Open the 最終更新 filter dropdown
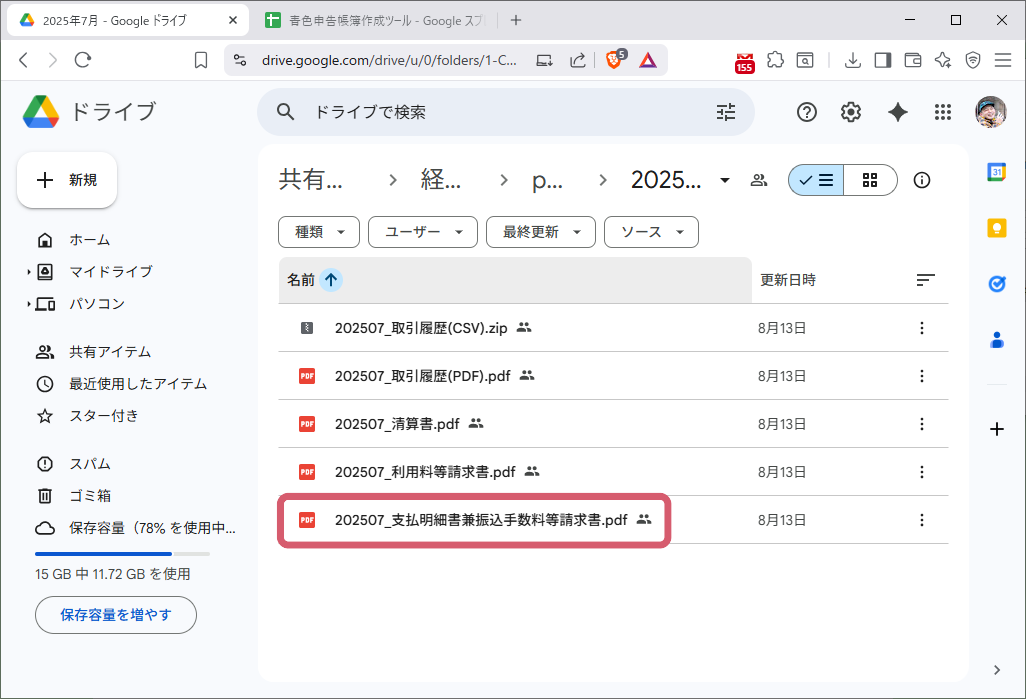The image size is (1026, 699). [540, 232]
